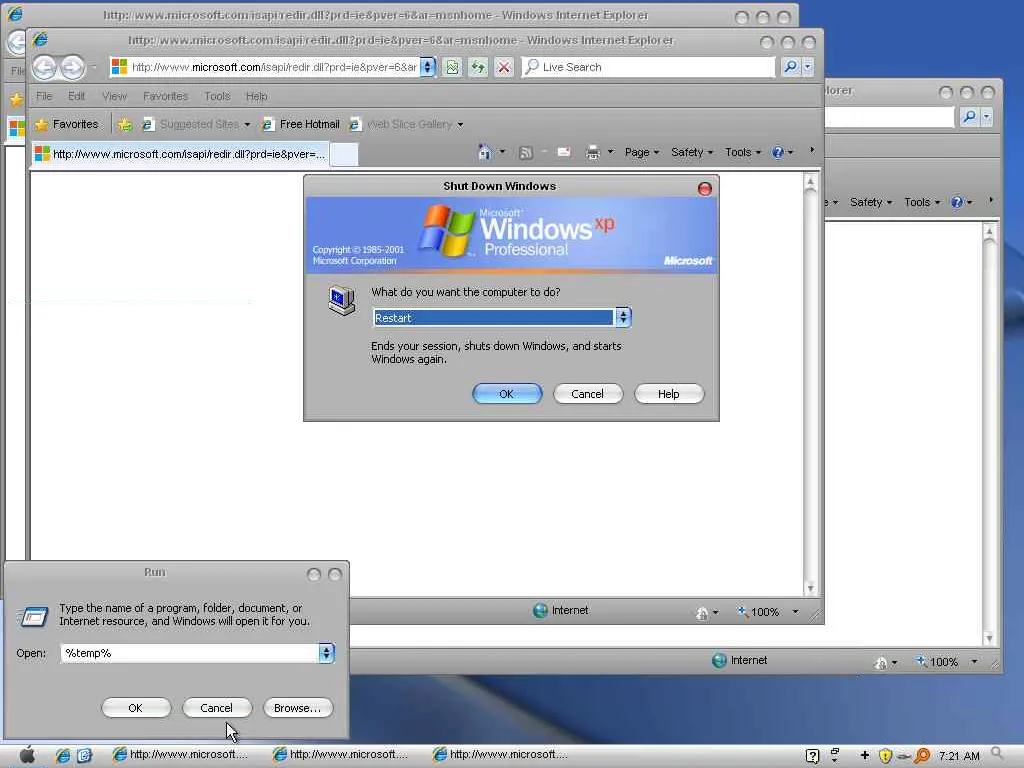
Task: Click the New Tab button
Action: click(344, 155)
